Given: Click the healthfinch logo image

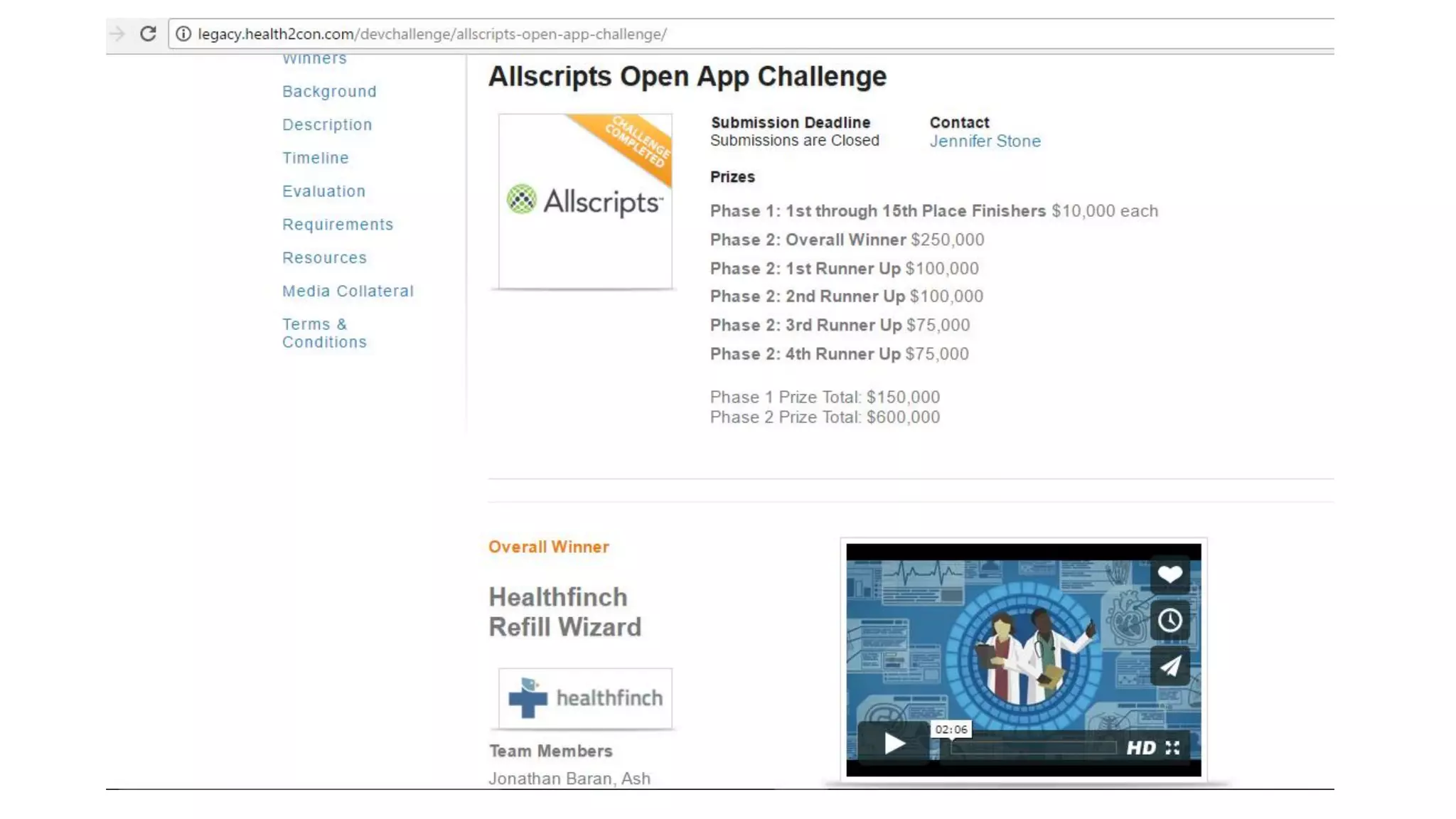Looking at the screenshot, I should tap(585, 698).
